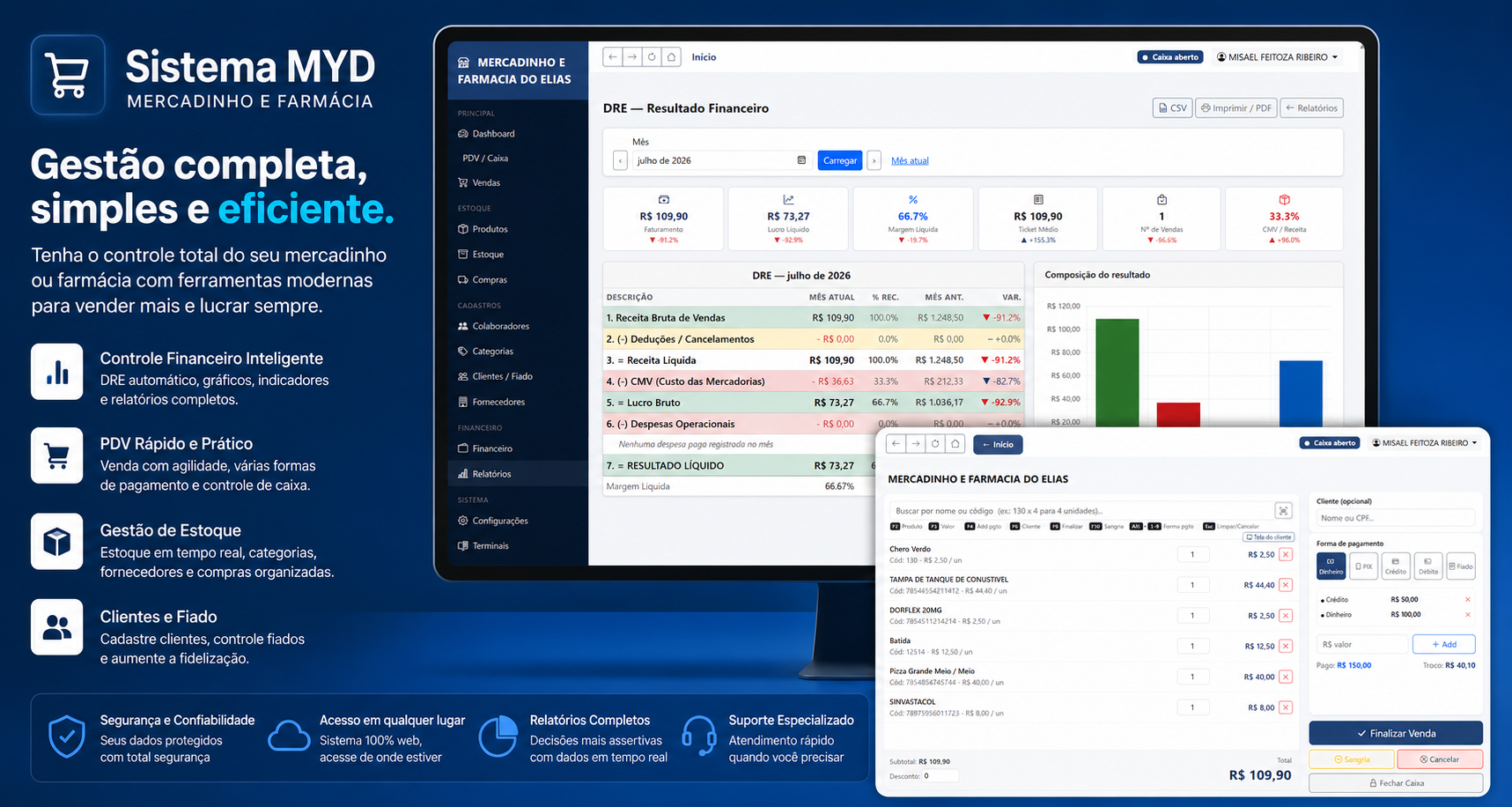Viewport: 1512px width, 807px height.
Task: Click the Relatórios back button at top right
Action: pyautogui.click(x=1311, y=108)
